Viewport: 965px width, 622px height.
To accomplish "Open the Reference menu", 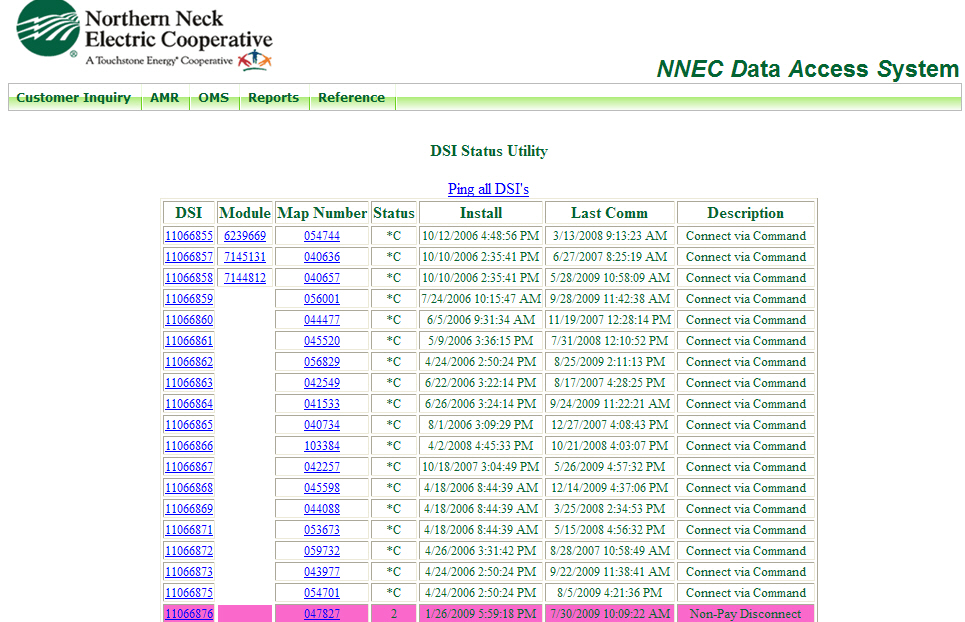I will click(x=351, y=98).
